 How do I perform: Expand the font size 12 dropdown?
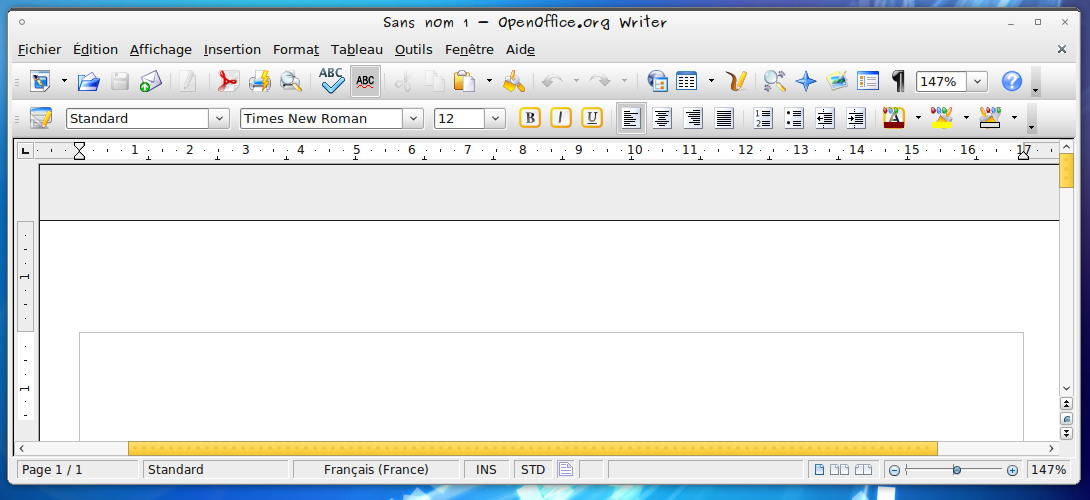[496, 118]
